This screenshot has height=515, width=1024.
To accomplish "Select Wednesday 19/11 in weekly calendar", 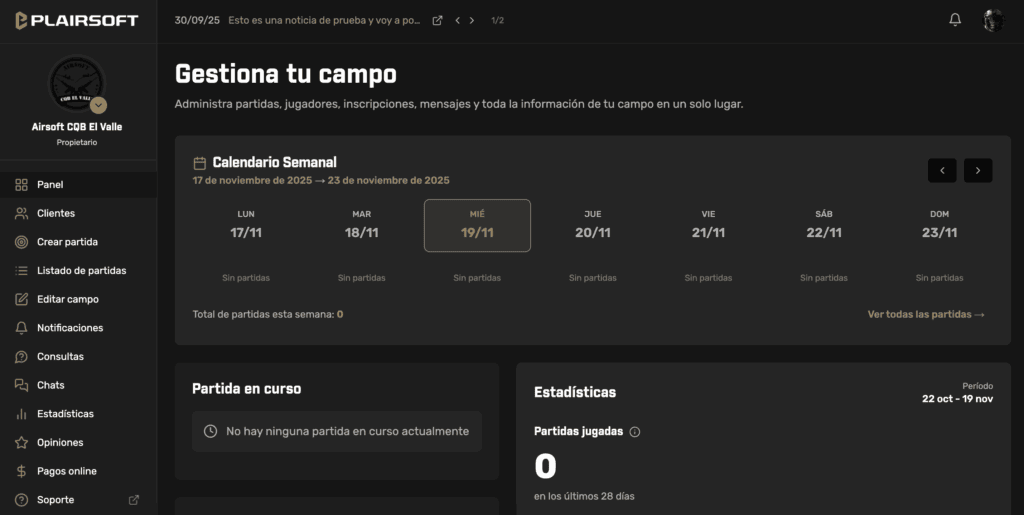I will tap(477, 225).
